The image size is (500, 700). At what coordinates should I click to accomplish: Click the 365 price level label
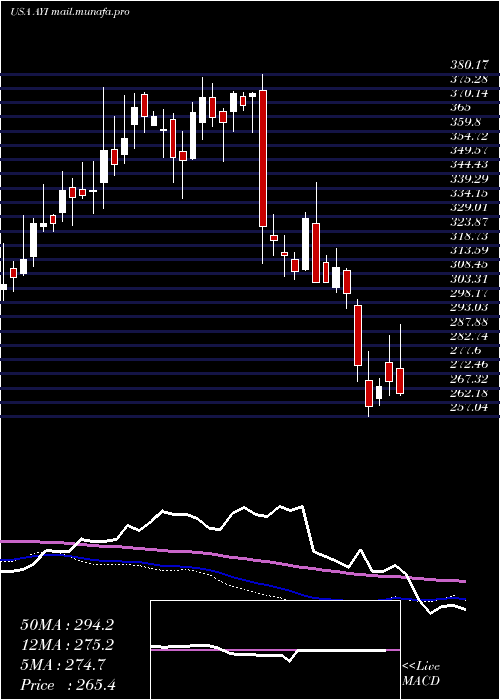[x=460, y=108]
